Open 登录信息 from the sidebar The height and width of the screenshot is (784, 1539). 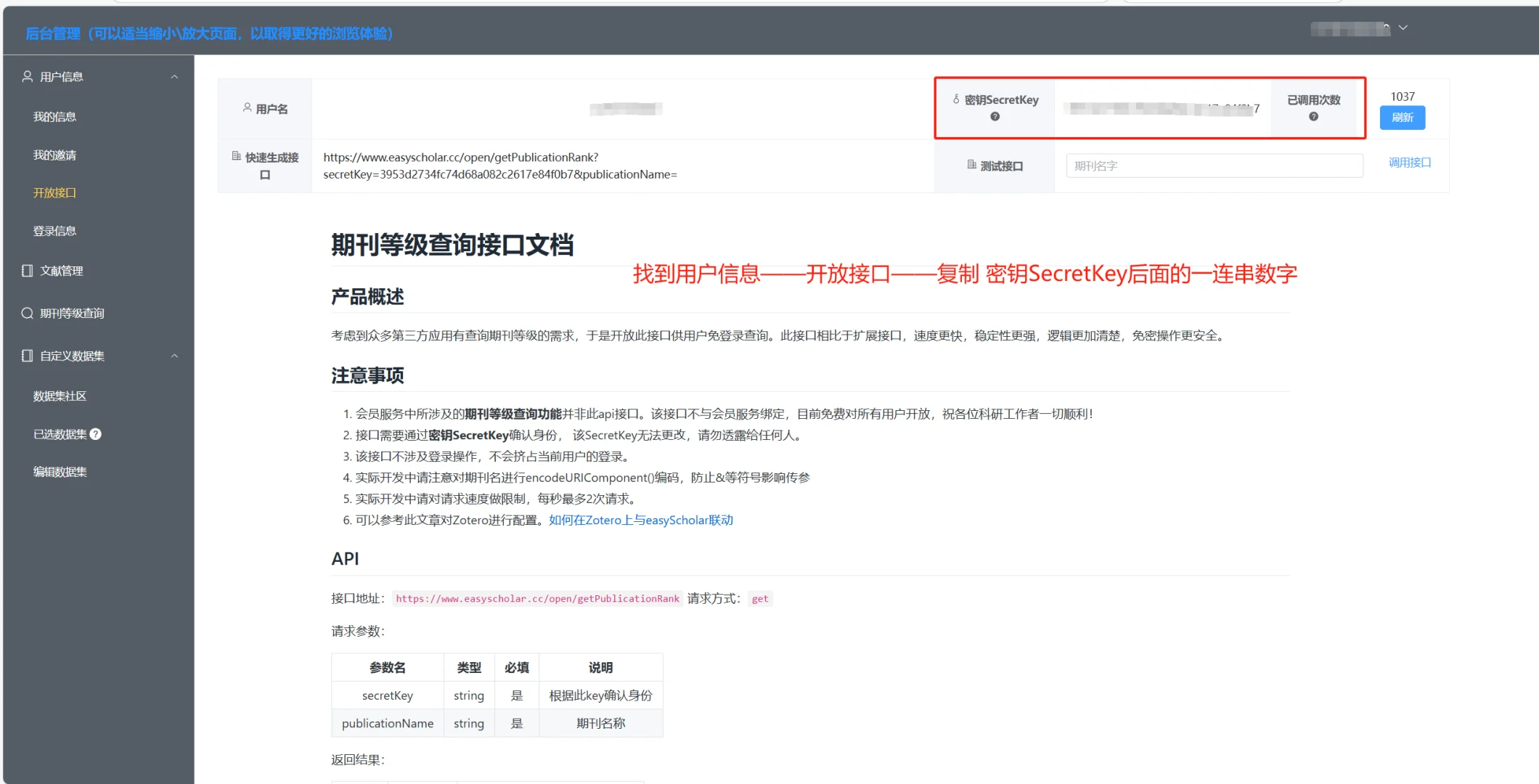tap(54, 230)
